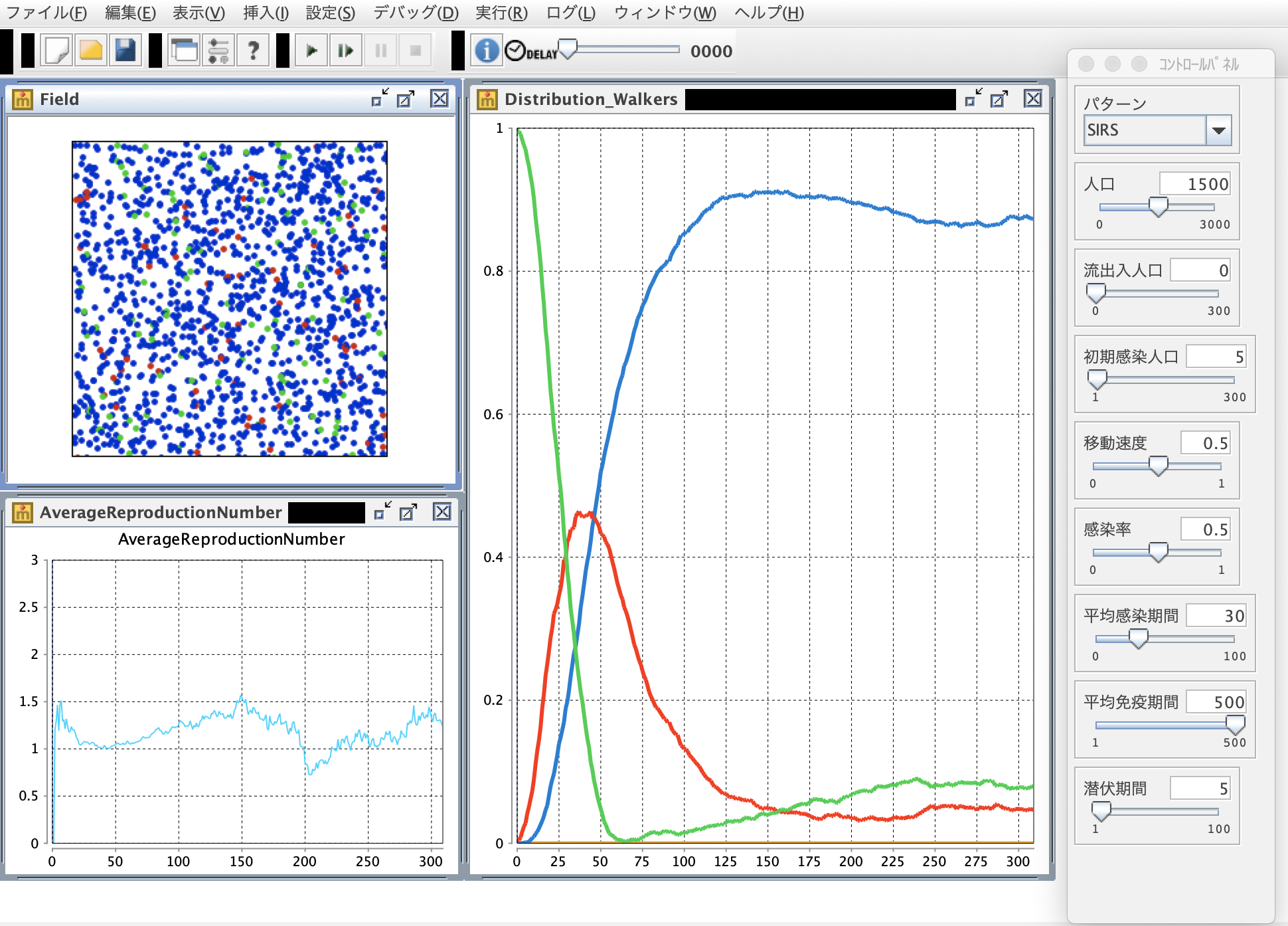The width and height of the screenshot is (1288, 926).
Task: Open the 実行(R) menu
Action: pos(501,13)
